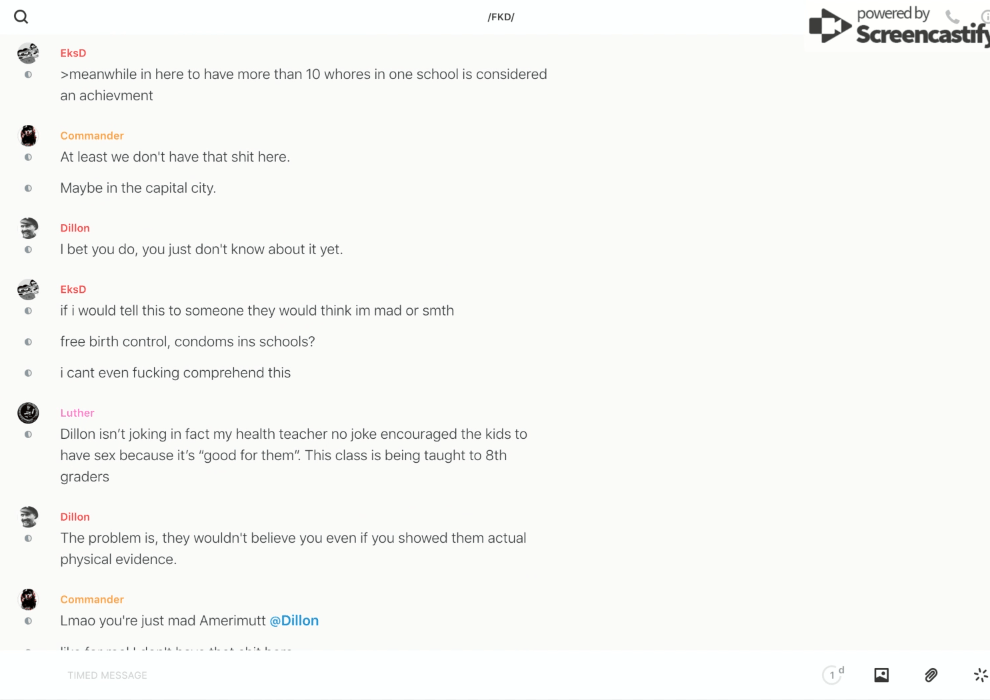990x700 pixels.
Task: Click timer indicator beside "free birth control" message
Action: coord(28,342)
